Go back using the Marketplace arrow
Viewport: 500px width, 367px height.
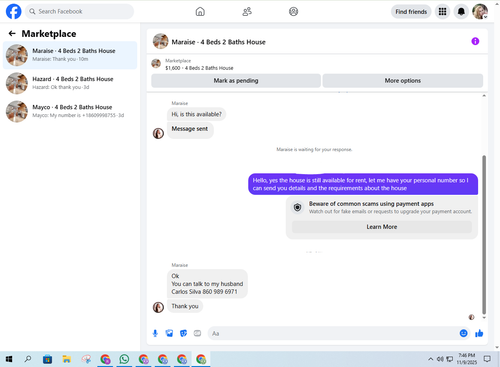pyautogui.click(x=12, y=33)
